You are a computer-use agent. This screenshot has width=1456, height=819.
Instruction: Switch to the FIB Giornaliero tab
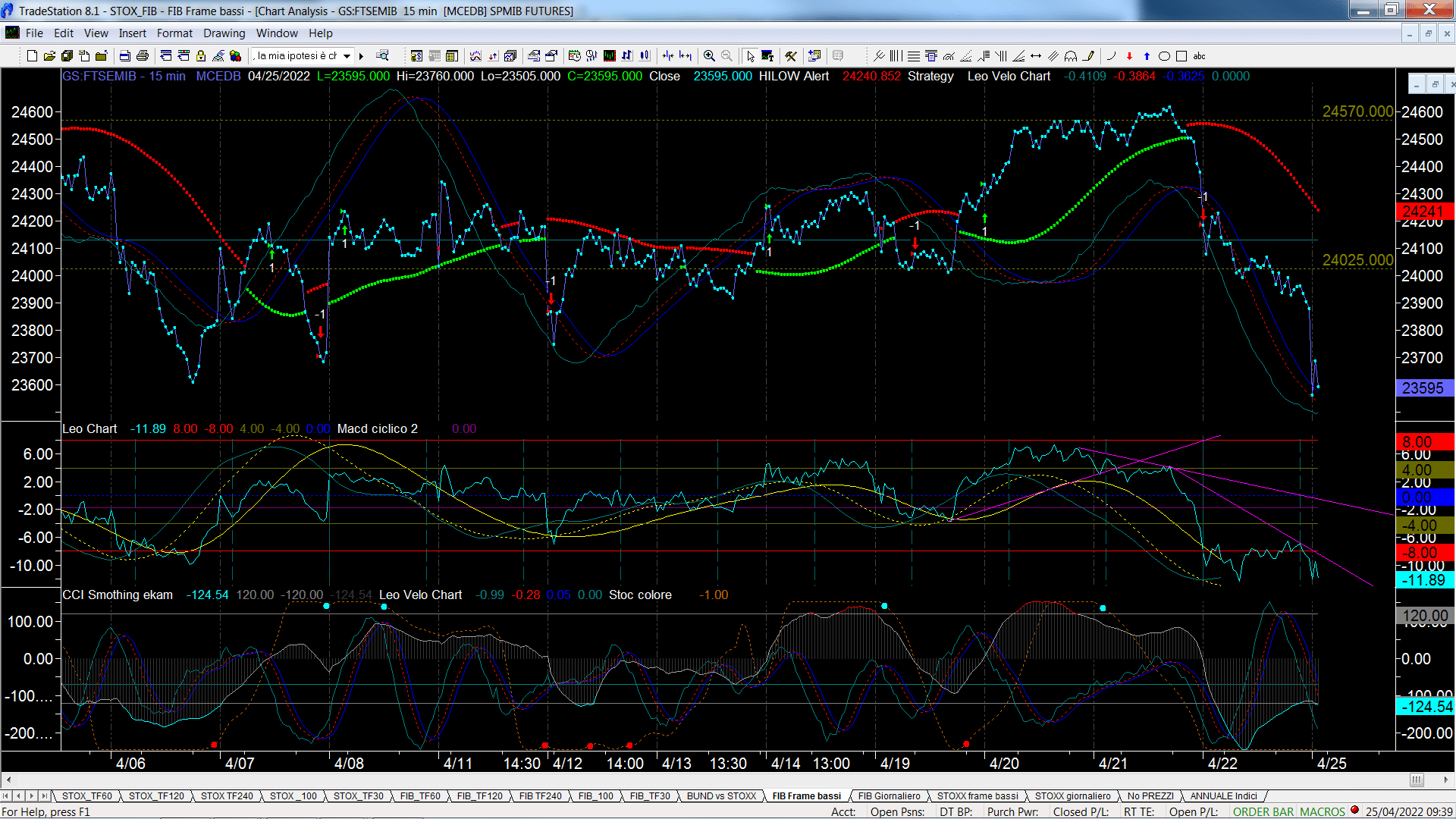[x=889, y=796]
